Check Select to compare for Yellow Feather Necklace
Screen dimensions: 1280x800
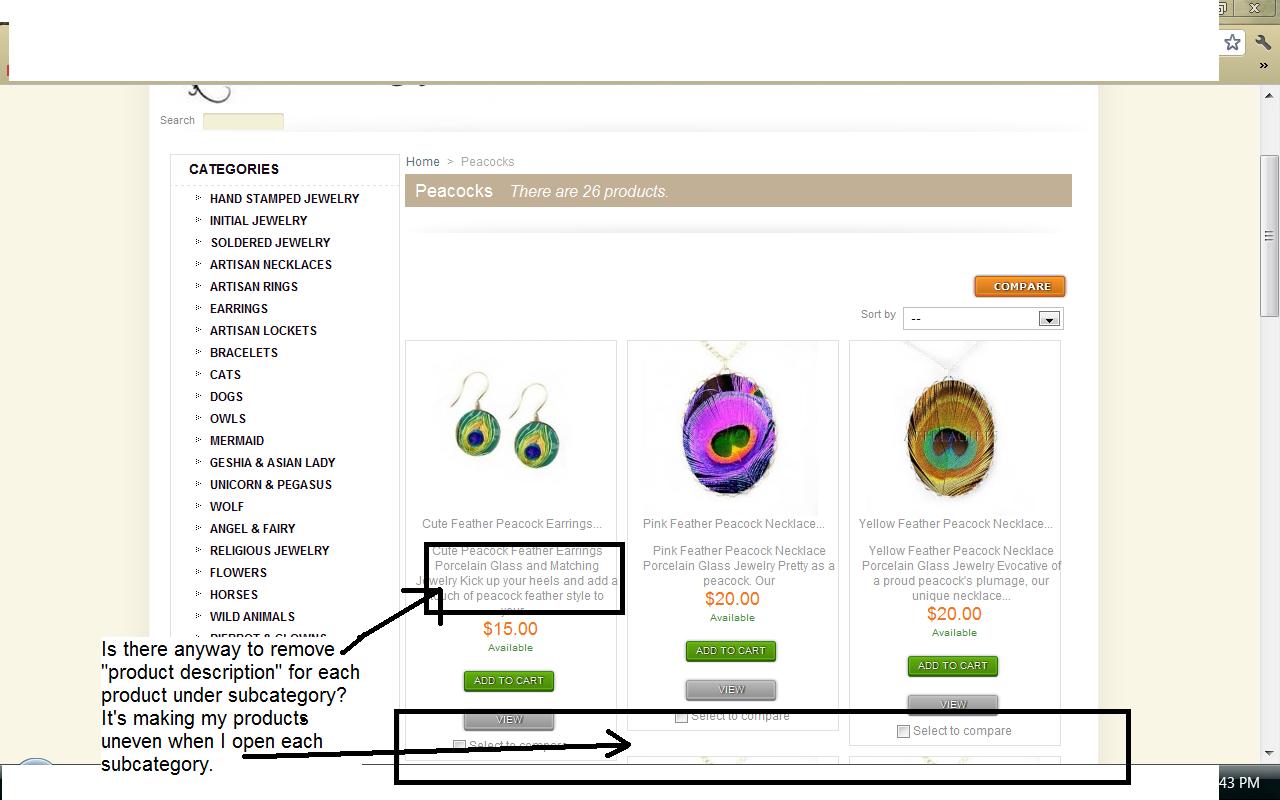pyautogui.click(x=903, y=731)
